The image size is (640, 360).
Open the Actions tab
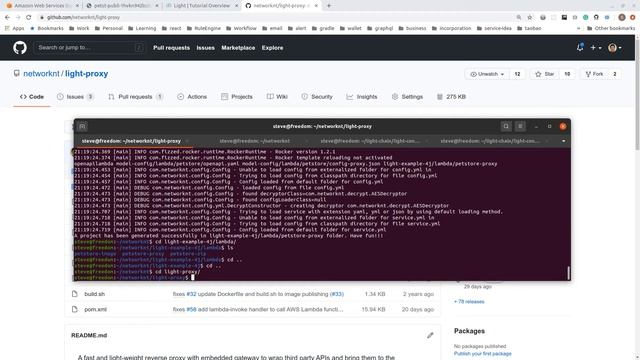point(192,97)
